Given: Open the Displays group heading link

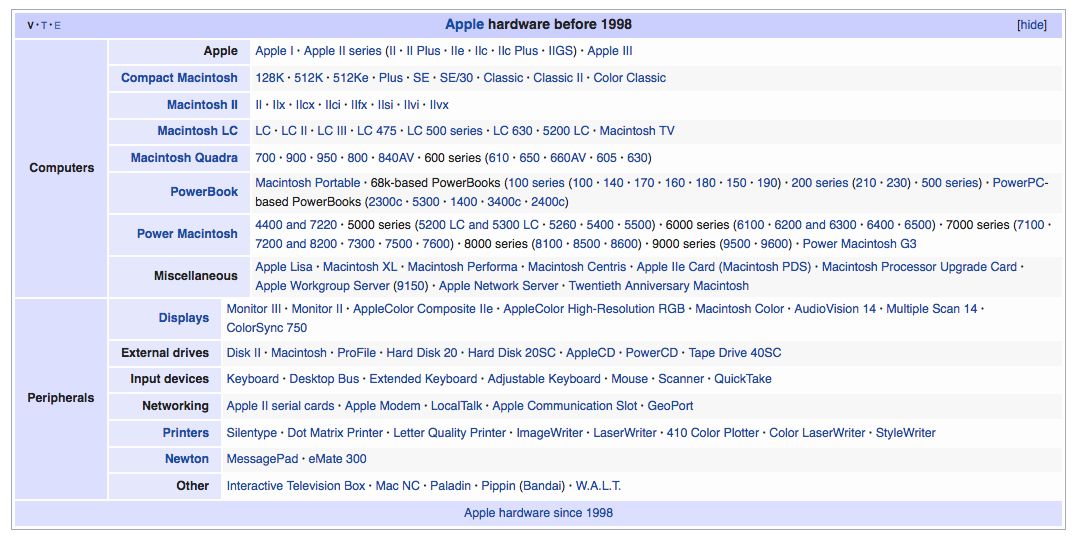Looking at the screenshot, I should [184, 318].
